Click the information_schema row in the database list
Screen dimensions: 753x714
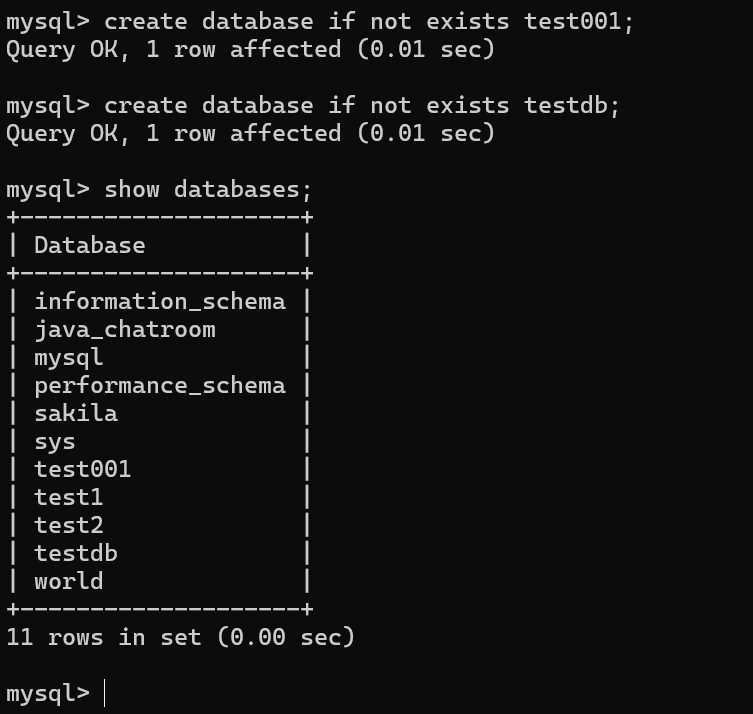159,301
